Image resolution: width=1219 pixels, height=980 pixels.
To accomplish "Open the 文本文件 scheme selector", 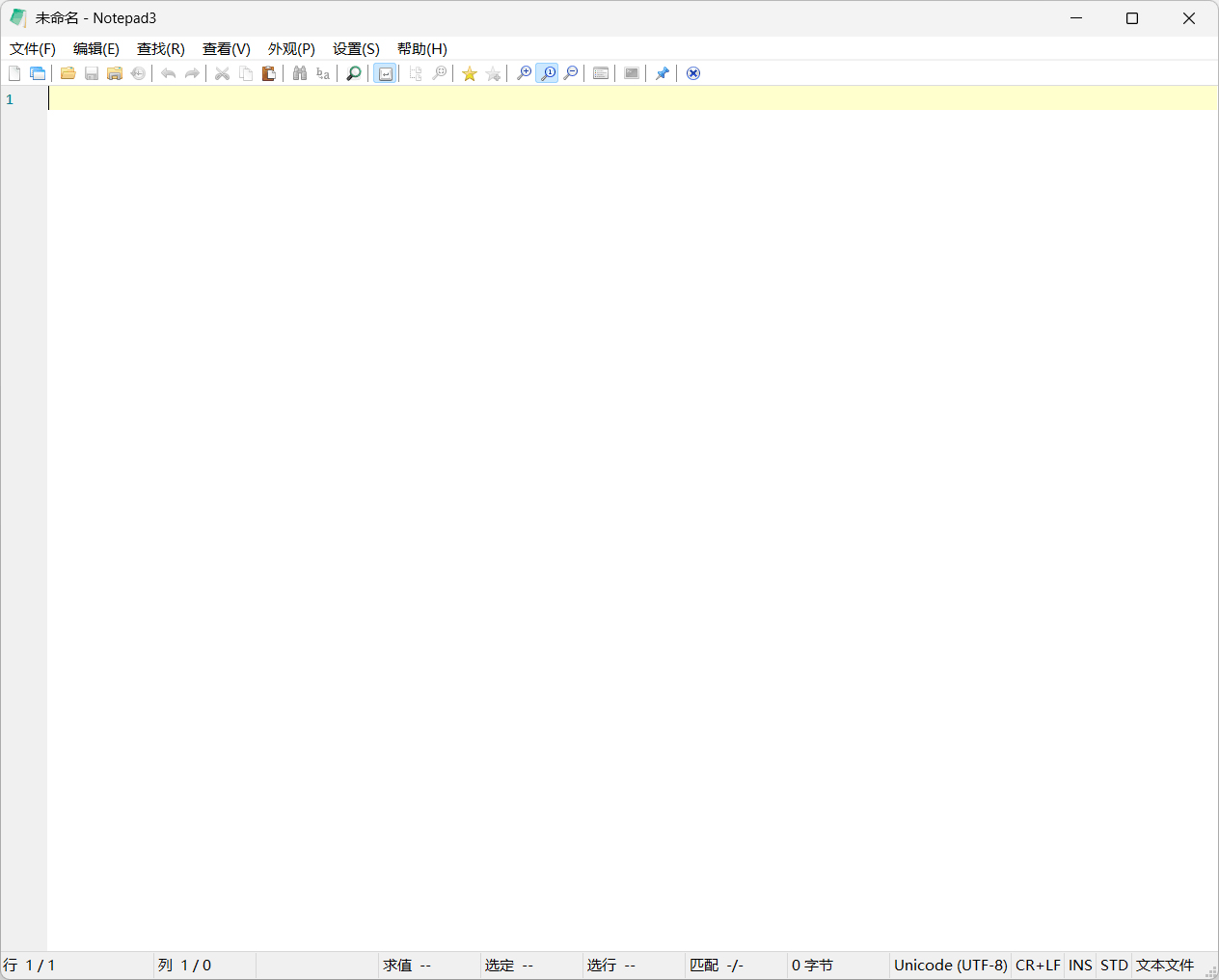I will point(1164,965).
